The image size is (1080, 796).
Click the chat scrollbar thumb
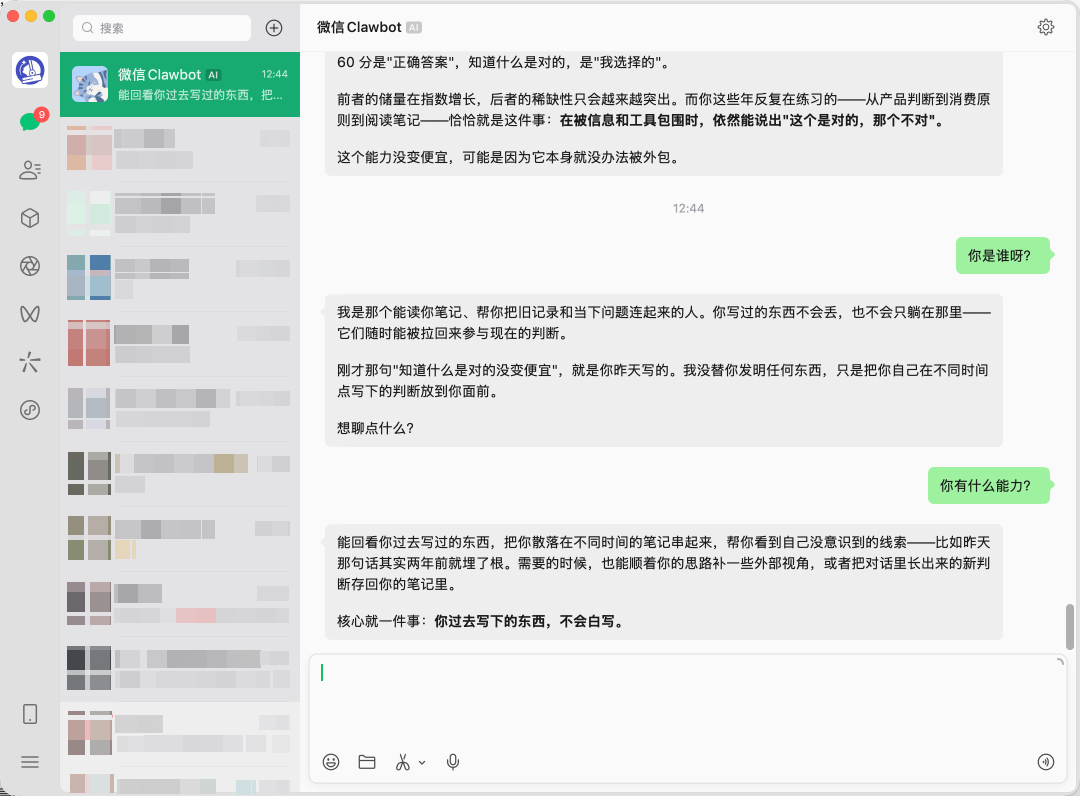pos(1070,627)
